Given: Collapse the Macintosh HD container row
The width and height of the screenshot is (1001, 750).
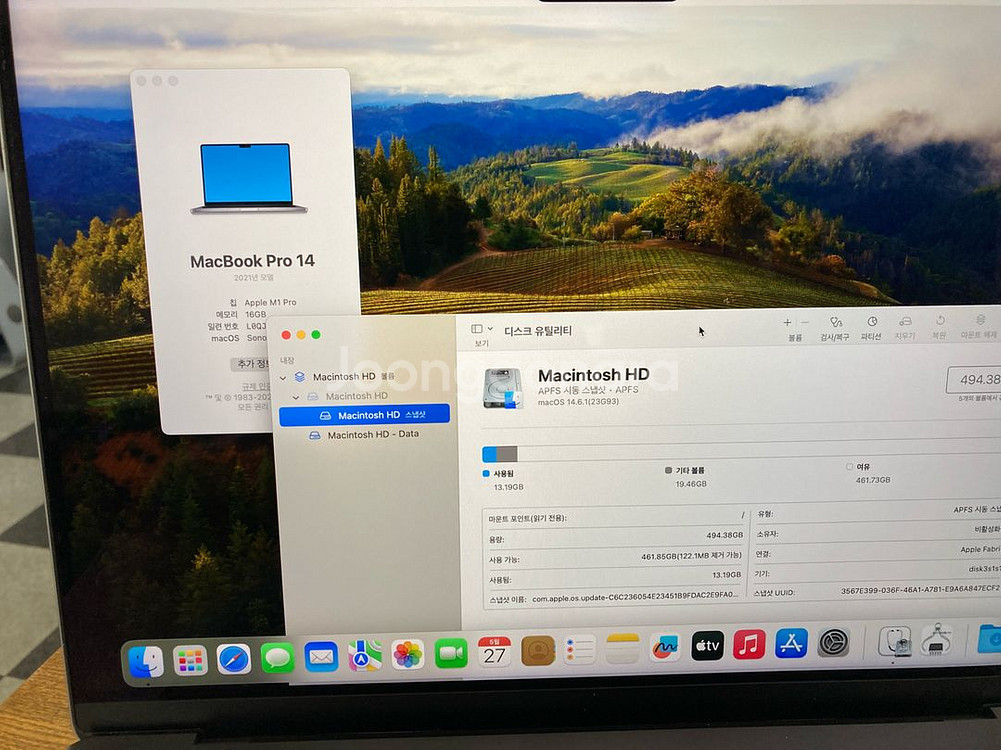Looking at the screenshot, I should coord(296,397).
